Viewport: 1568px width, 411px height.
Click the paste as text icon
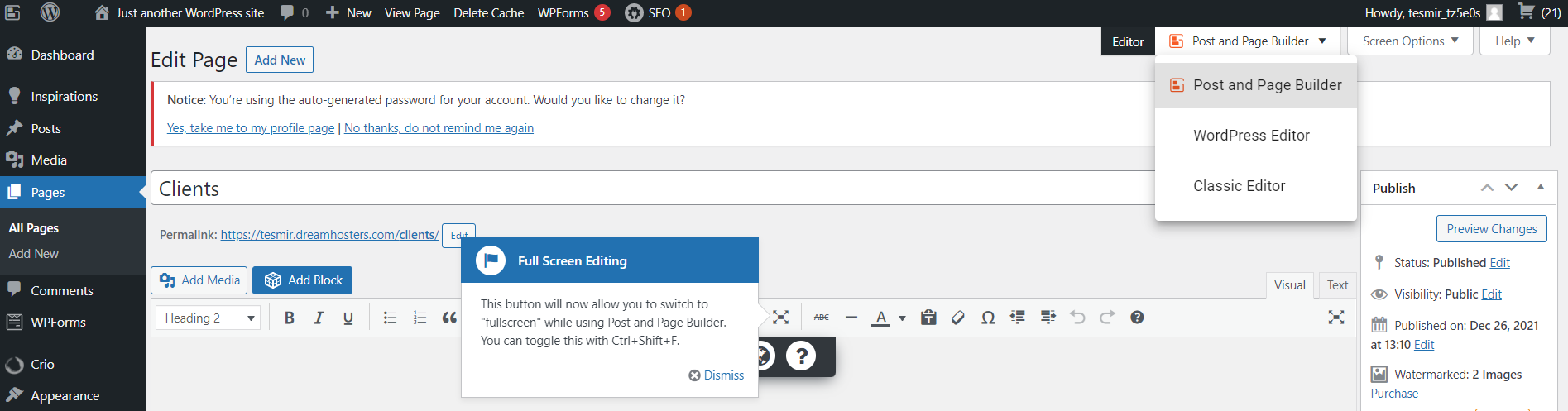(928, 318)
